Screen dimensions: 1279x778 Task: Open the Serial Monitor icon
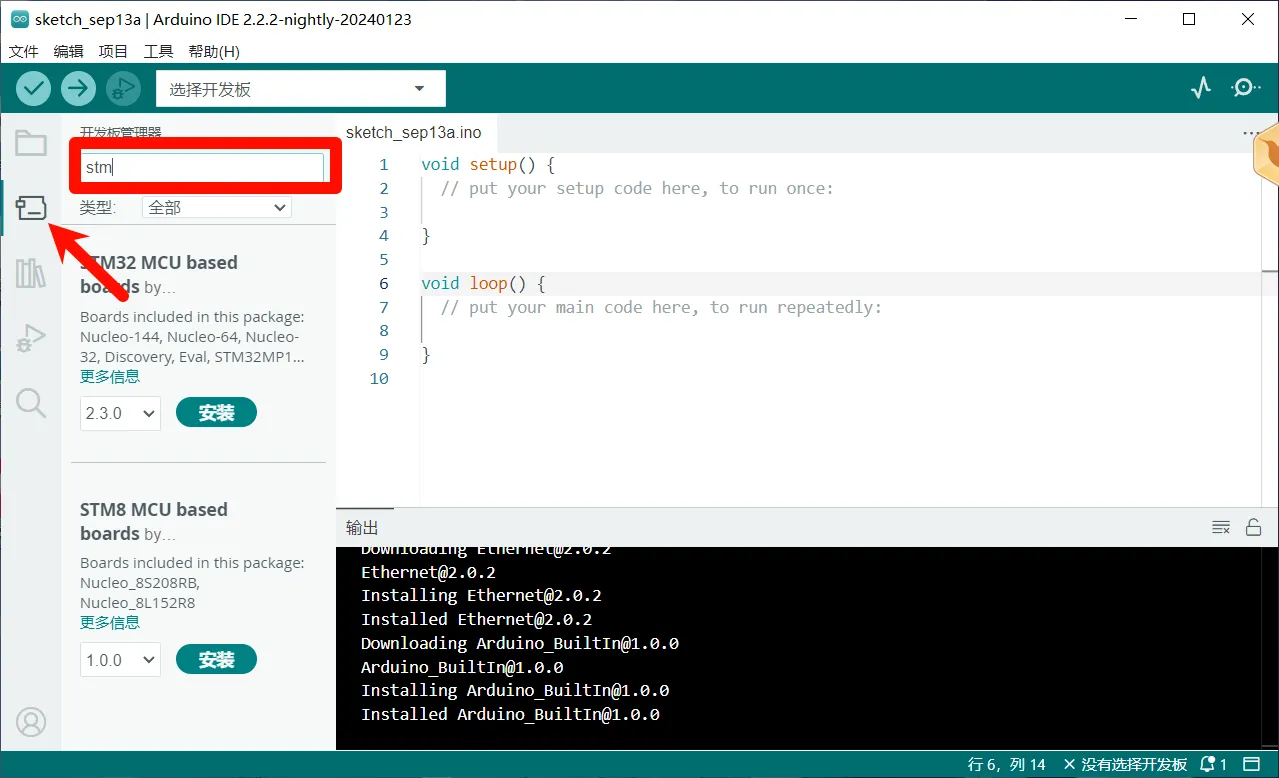[1246, 88]
